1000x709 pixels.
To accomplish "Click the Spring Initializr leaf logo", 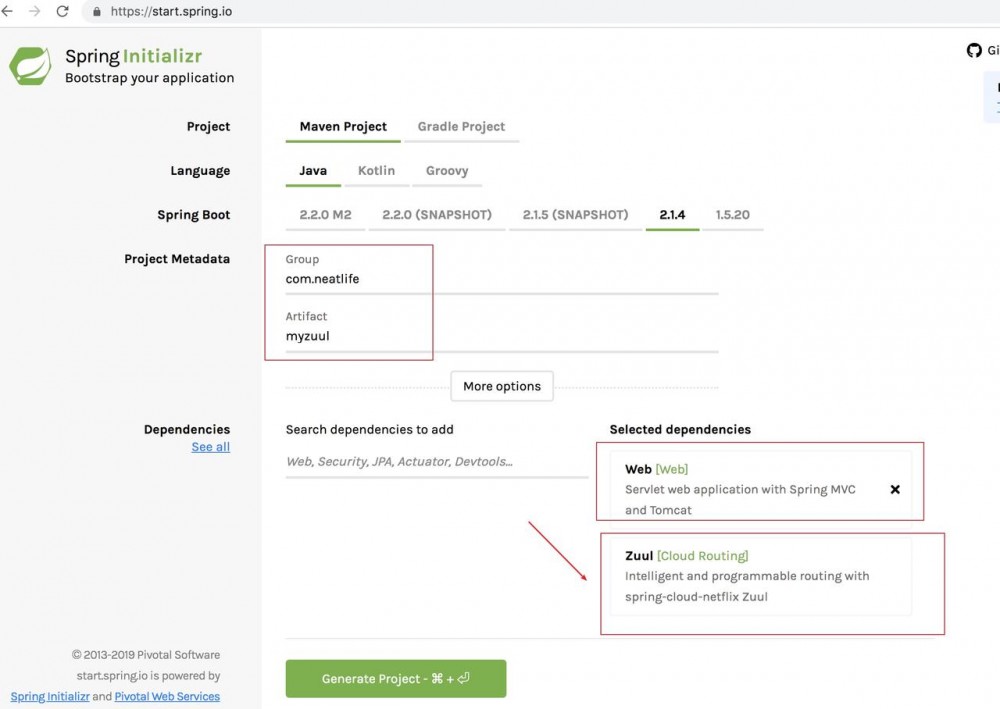I will [31, 66].
